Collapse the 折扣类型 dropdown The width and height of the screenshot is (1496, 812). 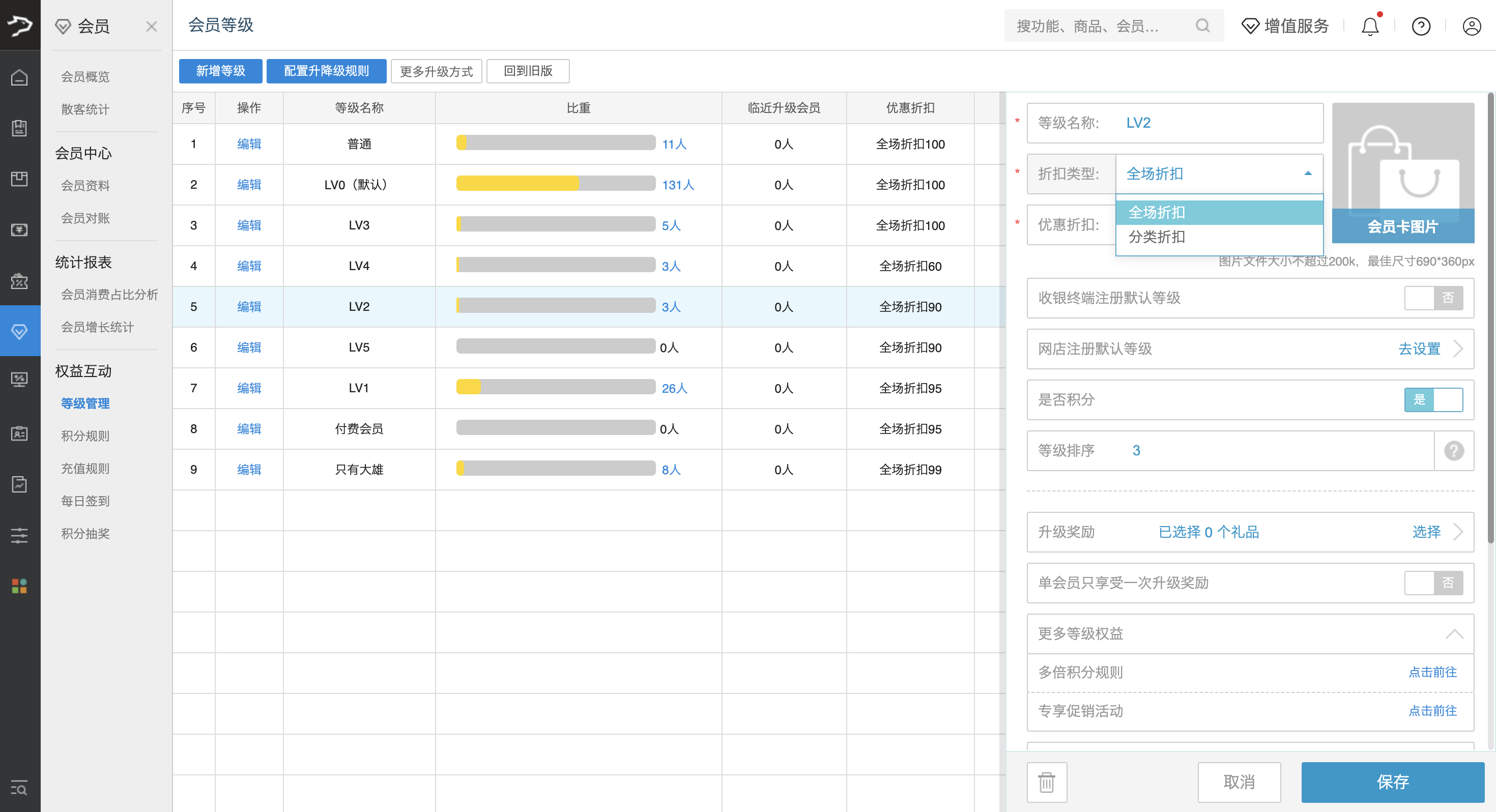coord(1308,173)
